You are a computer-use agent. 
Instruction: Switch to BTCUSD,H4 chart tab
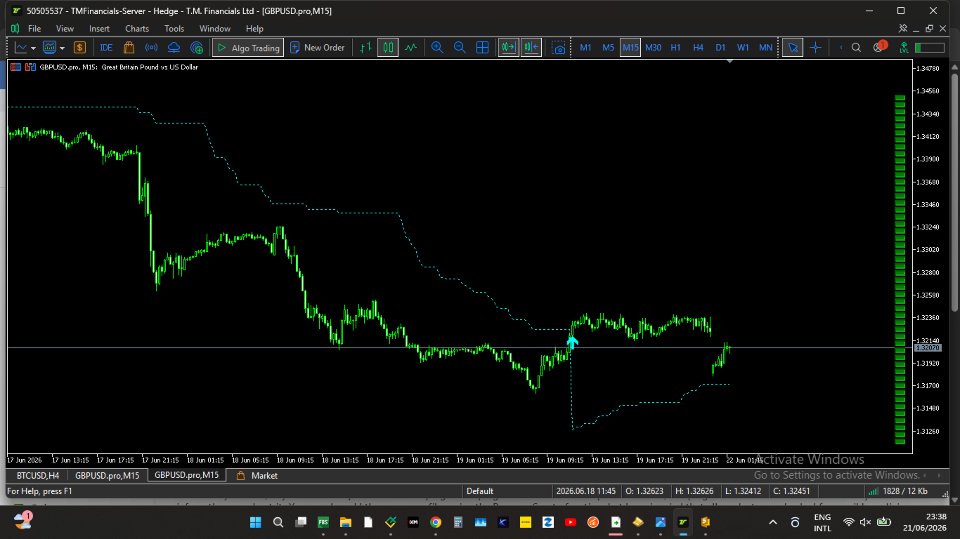[38, 475]
